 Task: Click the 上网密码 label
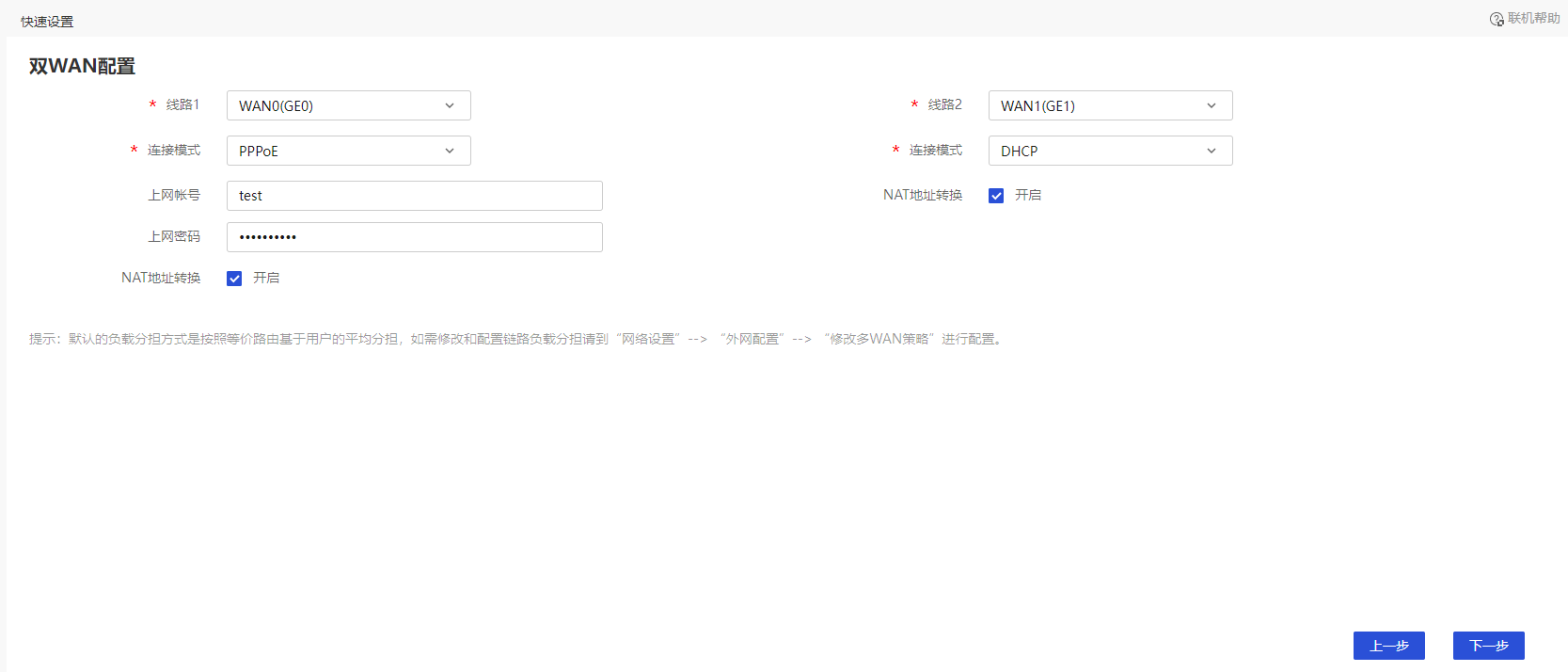tap(174, 236)
